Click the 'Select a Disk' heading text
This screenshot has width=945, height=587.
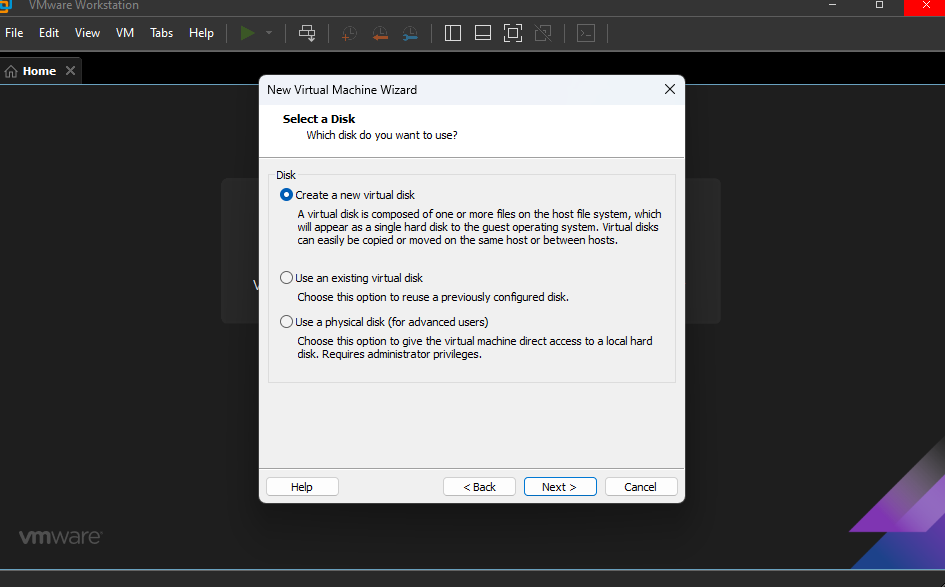[x=319, y=119]
